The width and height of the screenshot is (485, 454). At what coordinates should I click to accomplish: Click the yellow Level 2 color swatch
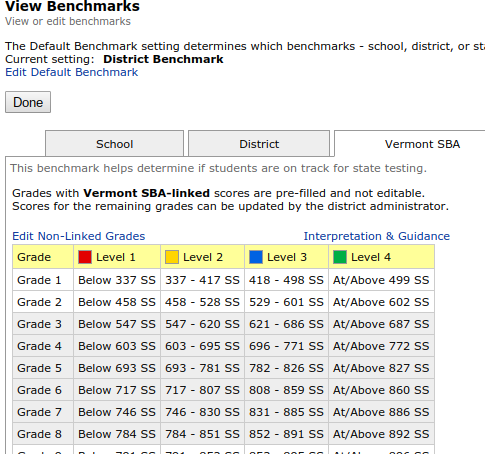click(x=172, y=257)
